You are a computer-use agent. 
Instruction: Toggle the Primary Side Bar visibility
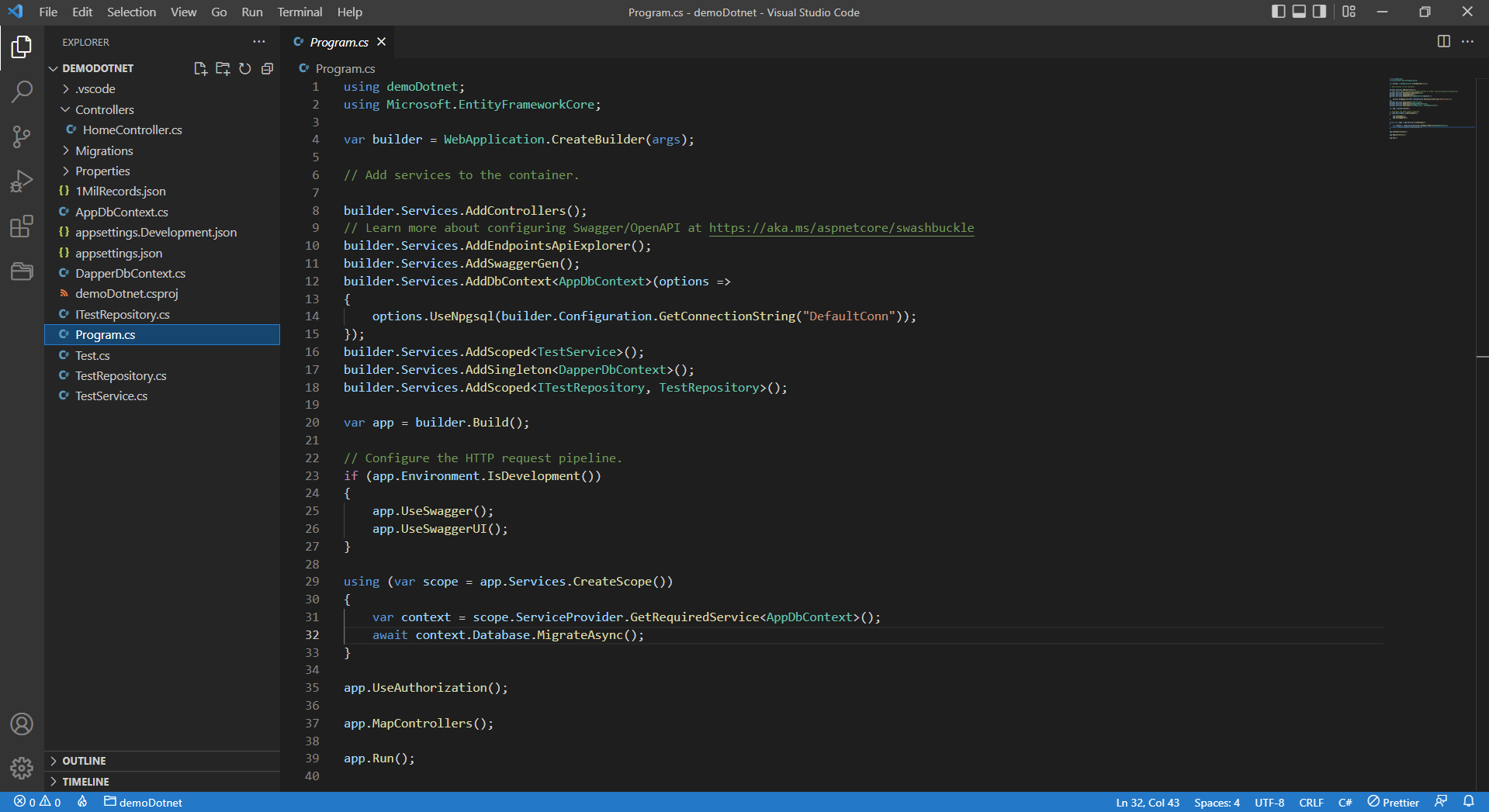(x=1277, y=12)
